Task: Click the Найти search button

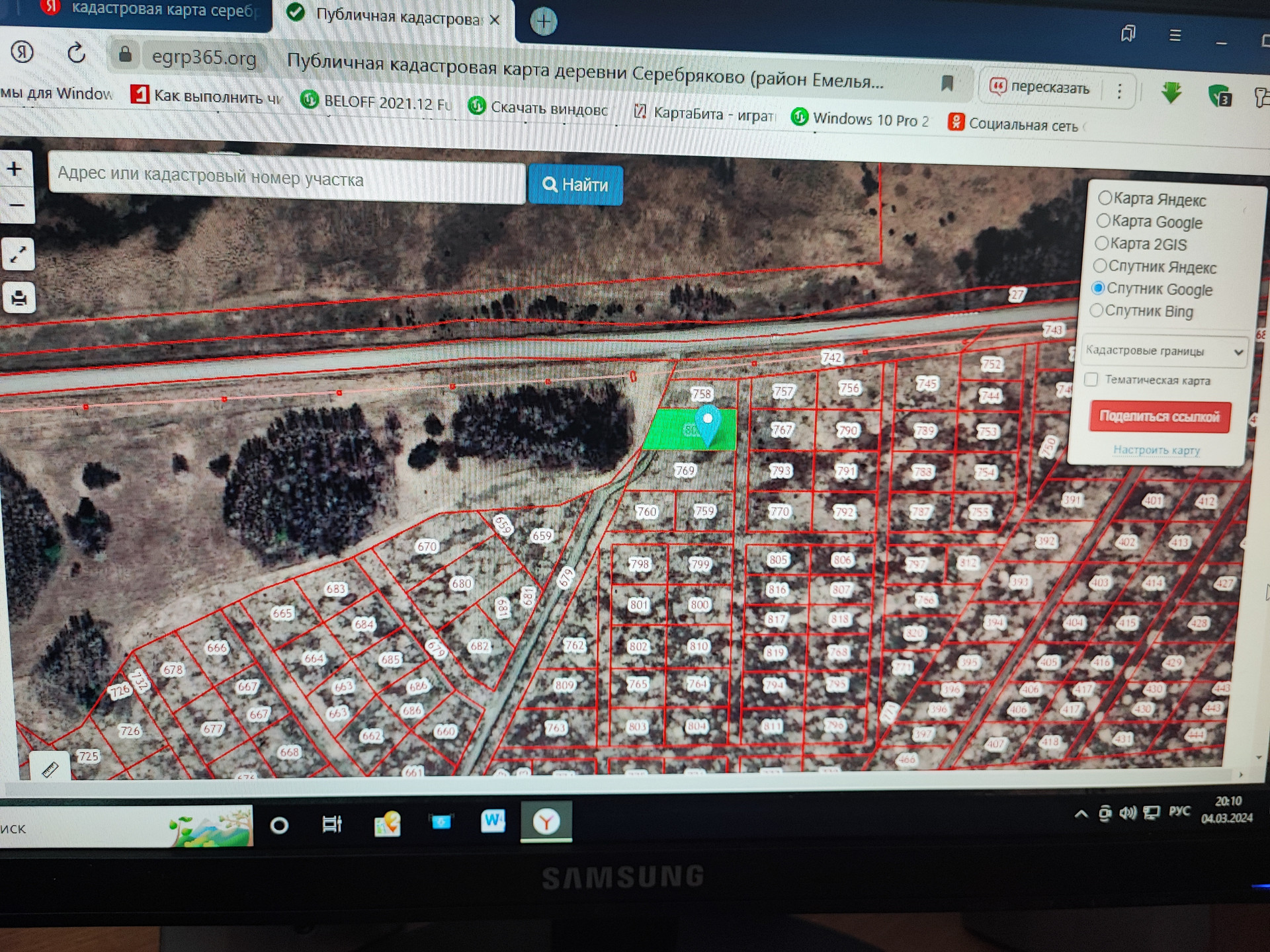Action: pyautogui.click(x=575, y=185)
